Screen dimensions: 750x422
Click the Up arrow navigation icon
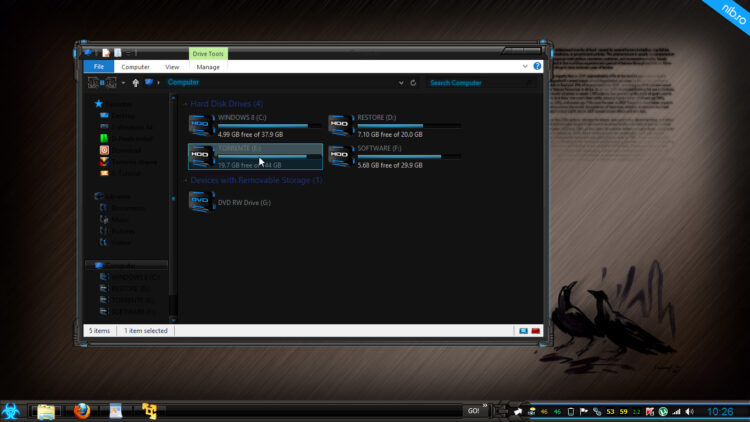pyautogui.click(x=136, y=82)
